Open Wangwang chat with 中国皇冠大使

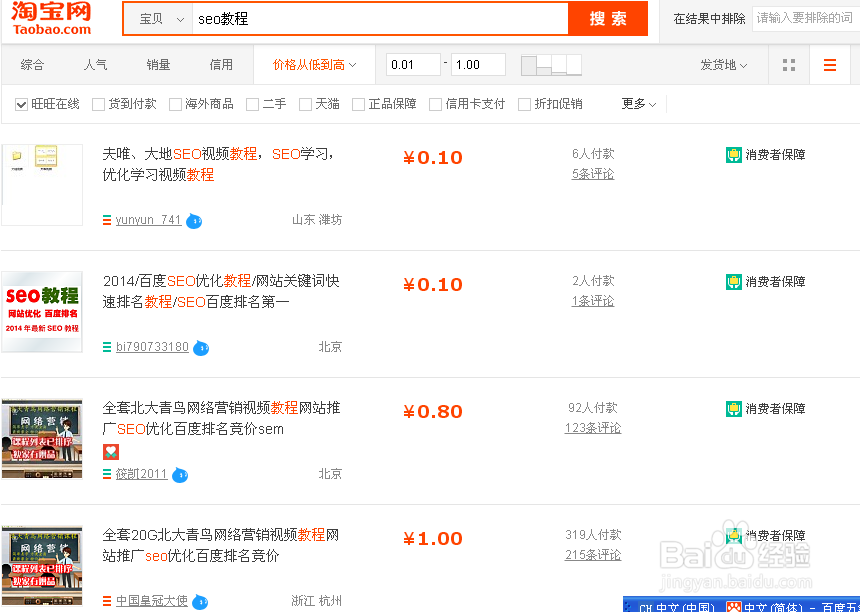[x=201, y=601]
